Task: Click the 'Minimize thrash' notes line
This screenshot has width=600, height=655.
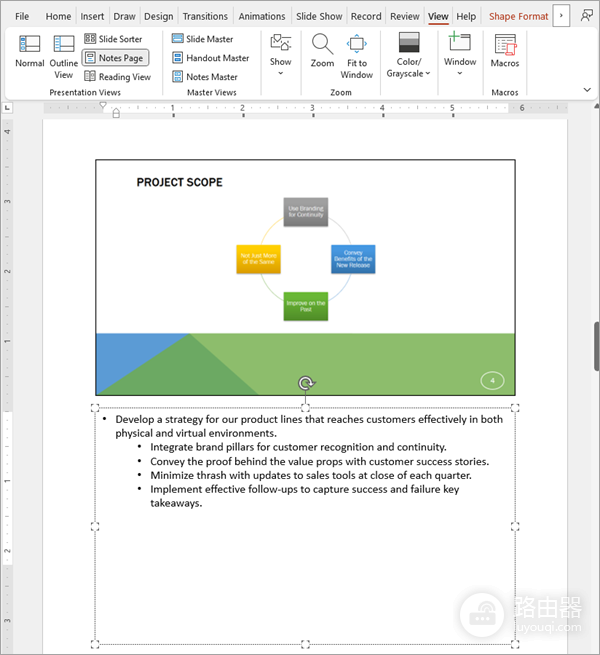Action: (311, 475)
